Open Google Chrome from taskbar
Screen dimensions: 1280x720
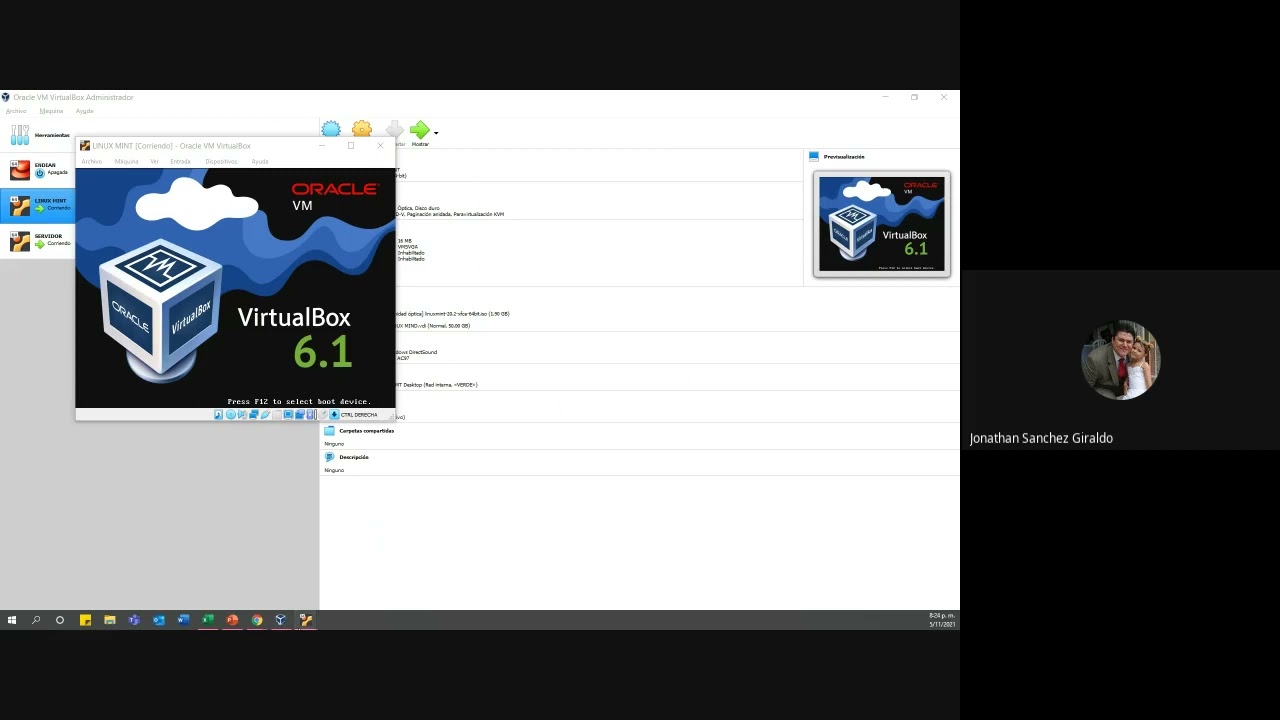(x=257, y=620)
